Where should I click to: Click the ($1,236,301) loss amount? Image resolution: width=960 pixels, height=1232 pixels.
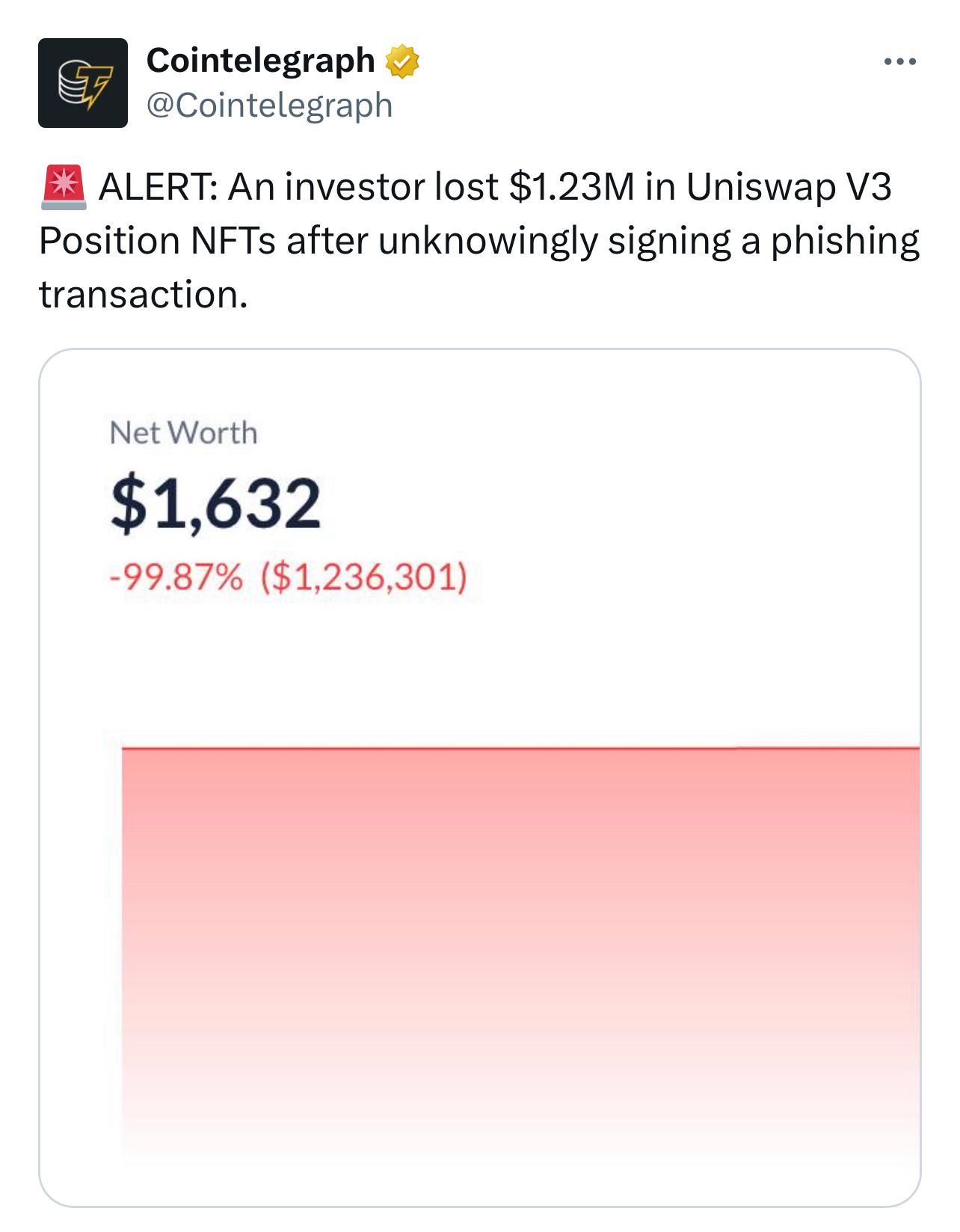pos(365,578)
